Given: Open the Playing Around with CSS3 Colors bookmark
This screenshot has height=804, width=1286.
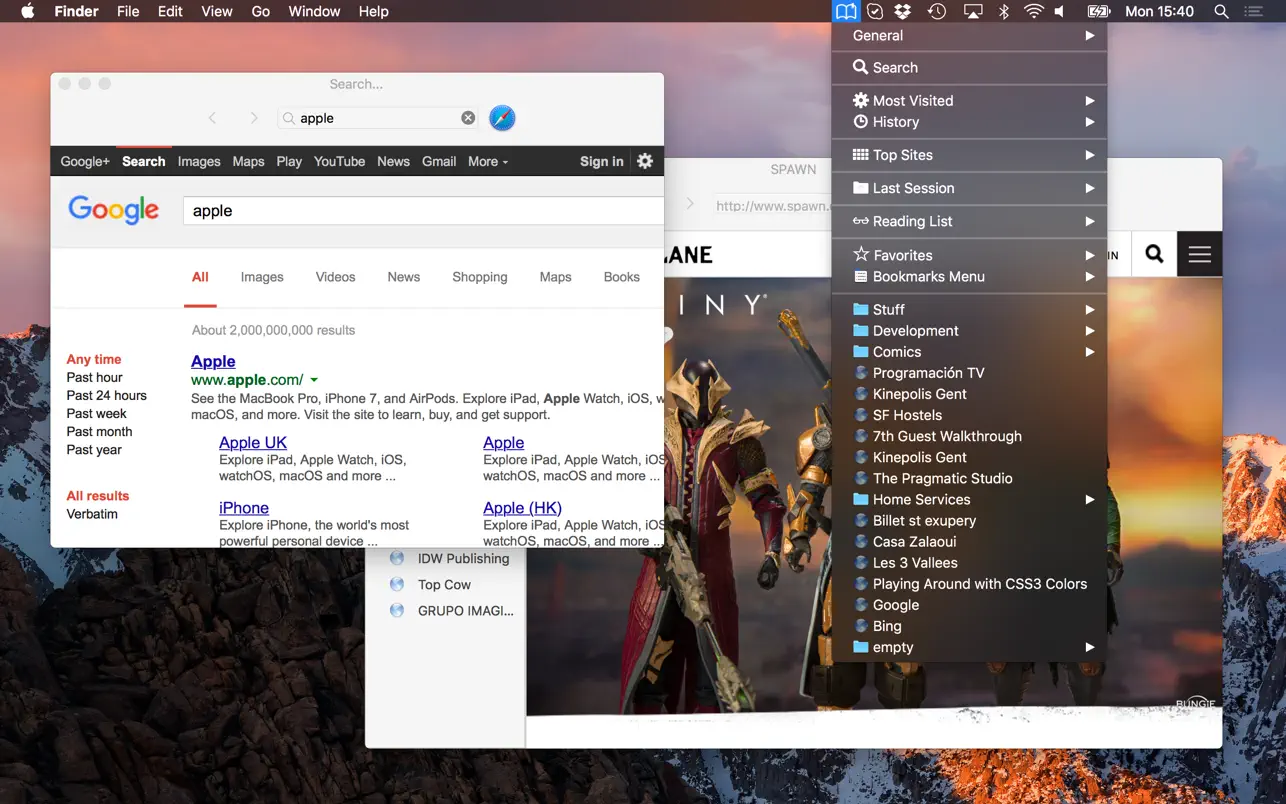Looking at the screenshot, I should coord(979,584).
